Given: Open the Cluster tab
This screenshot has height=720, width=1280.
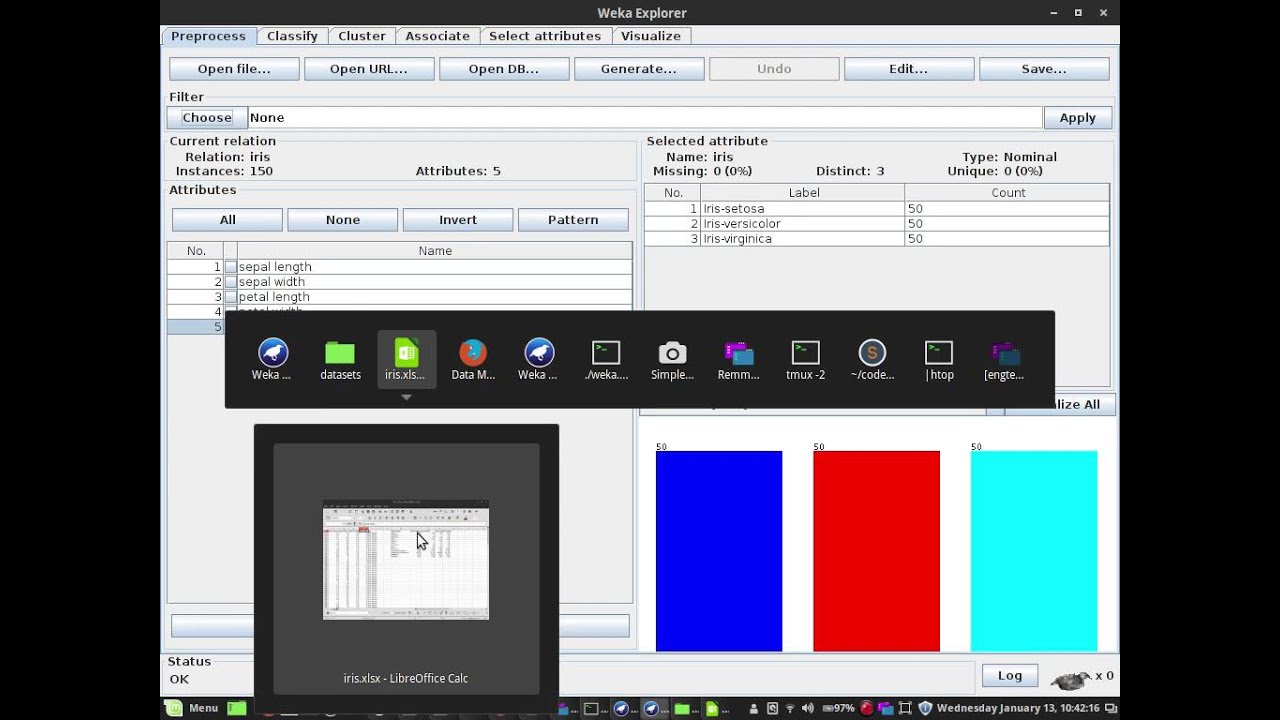Looking at the screenshot, I should (362, 36).
